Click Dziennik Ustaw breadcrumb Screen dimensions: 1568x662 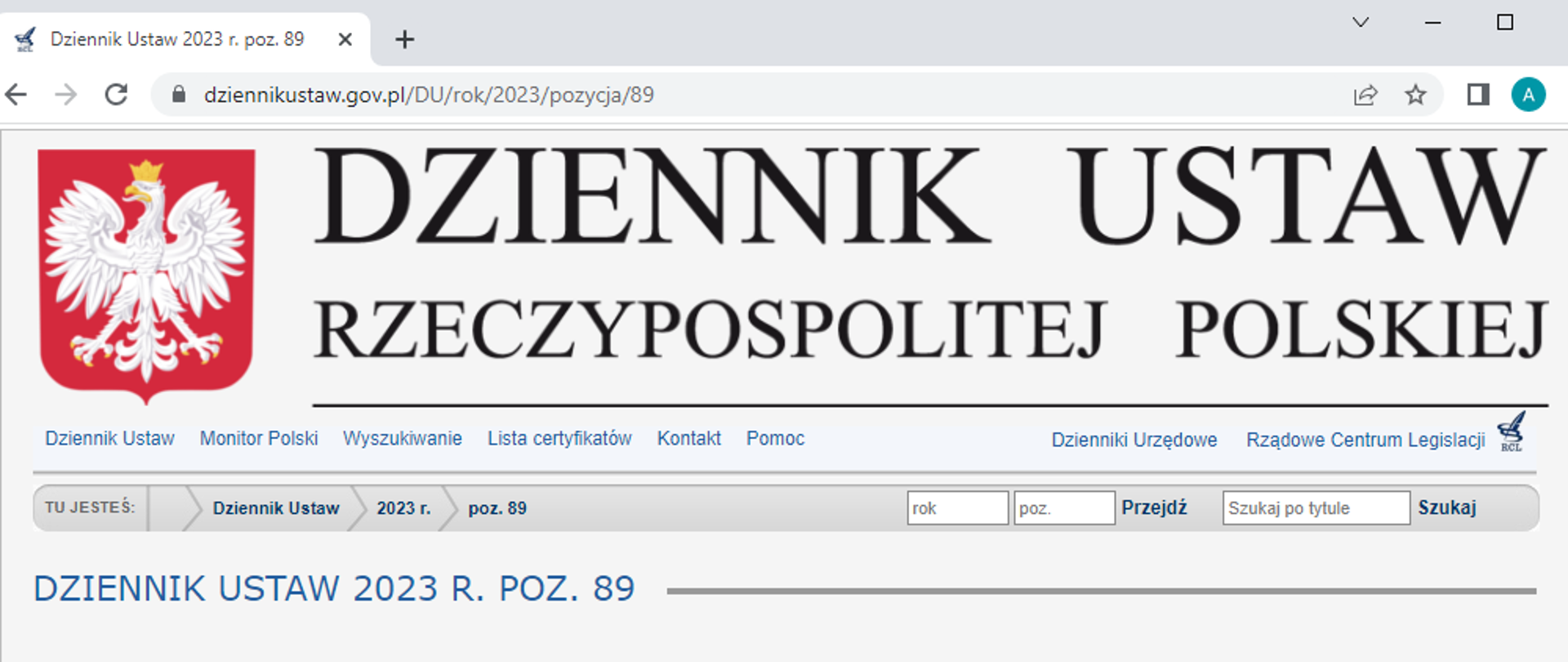point(276,508)
